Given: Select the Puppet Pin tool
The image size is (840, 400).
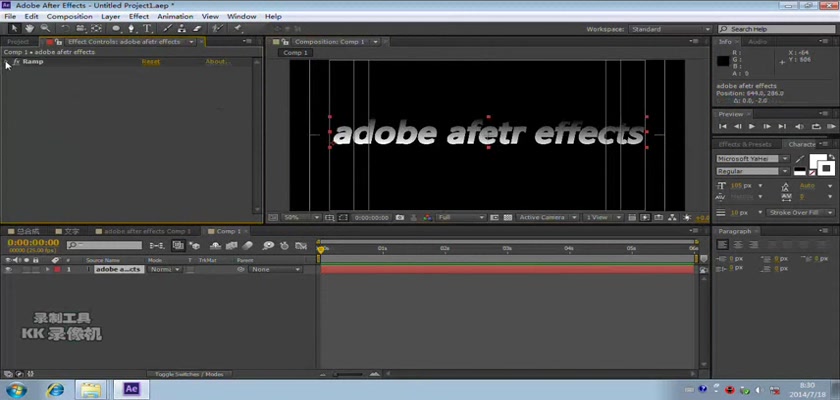Looking at the screenshot, I should [237, 29].
